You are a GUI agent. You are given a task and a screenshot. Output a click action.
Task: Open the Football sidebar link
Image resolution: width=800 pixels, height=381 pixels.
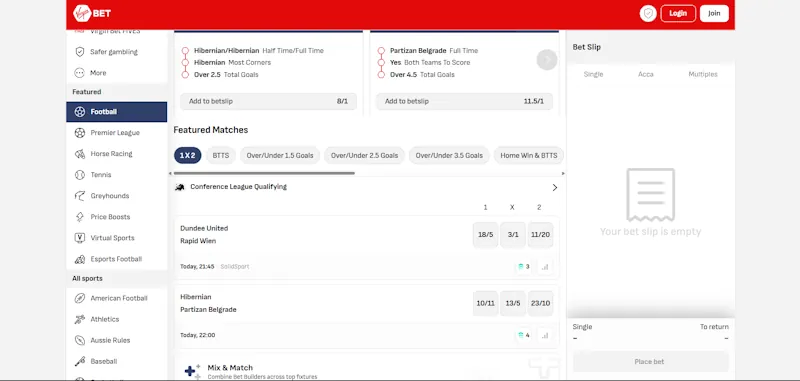(116, 112)
